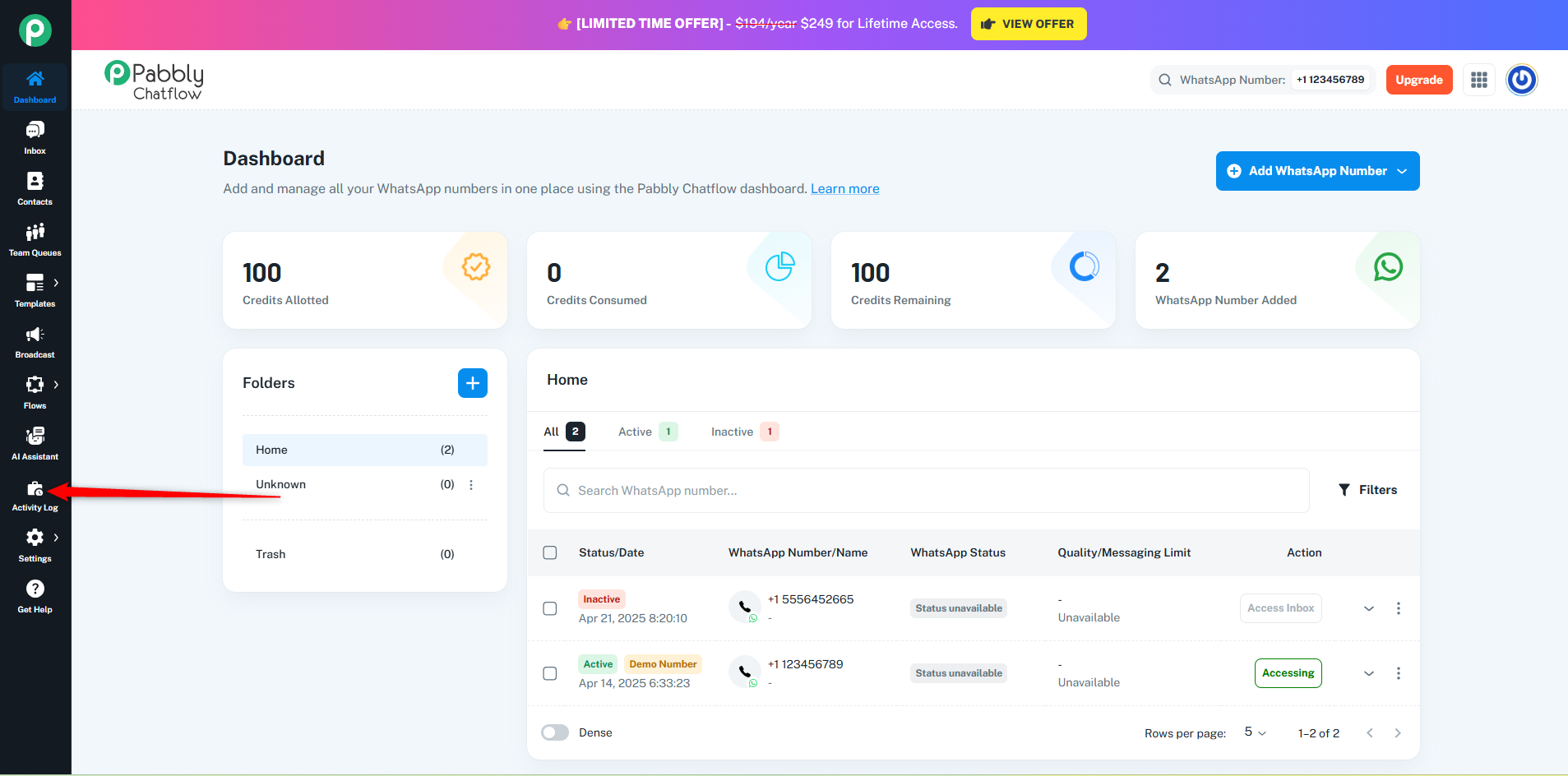The height and width of the screenshot is (776, 1568).
Task: Click the Credits Consumed pie chart icon
Action: [x=780, y=266]
